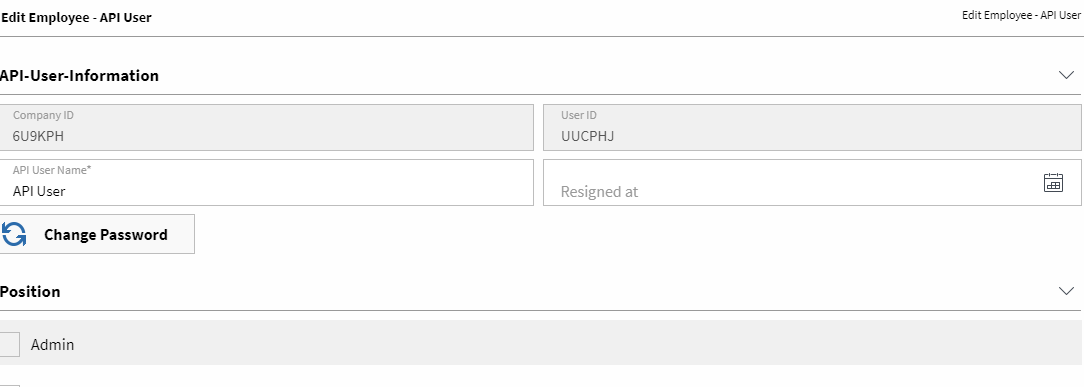Toggle the partially visible checkbox below Admin
The width and height of the screenshot is (1084, 387).
pos(9,385)
